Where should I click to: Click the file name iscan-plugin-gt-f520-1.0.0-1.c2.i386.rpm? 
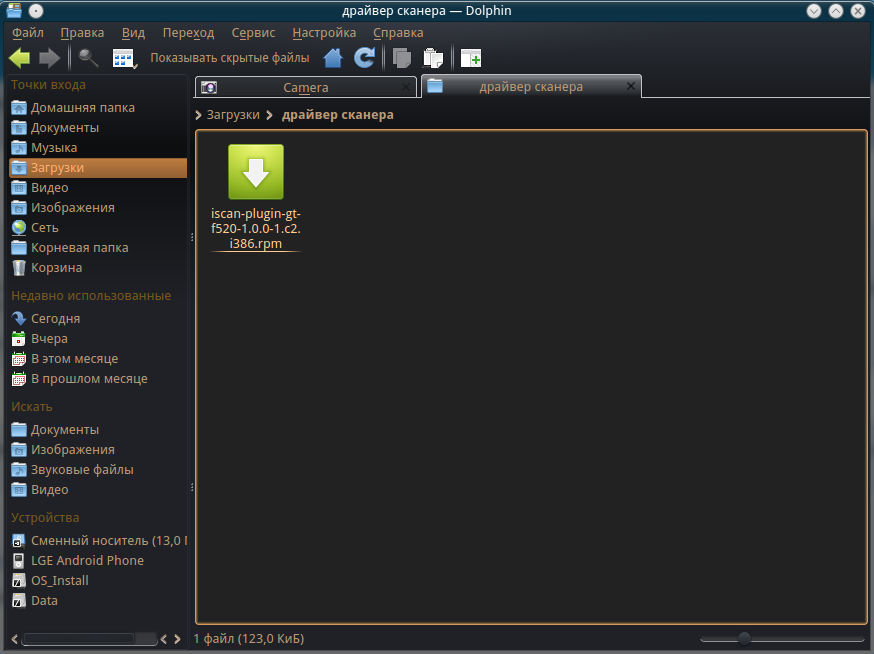[x=256, y=229]
